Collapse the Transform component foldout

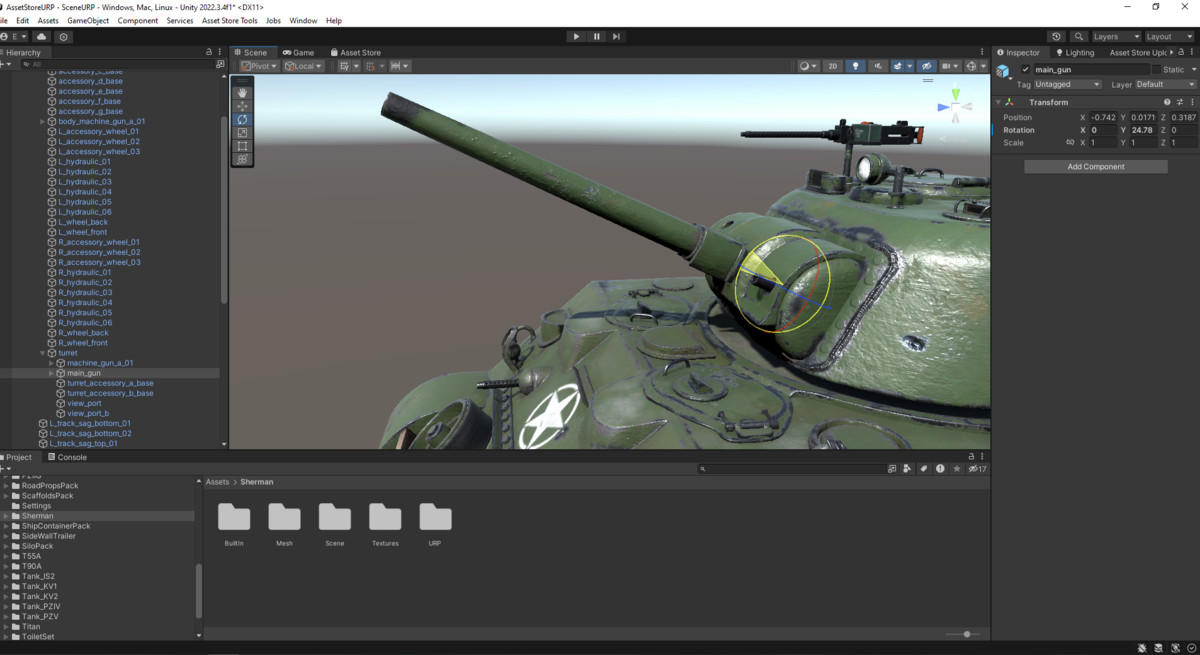click(998, 102)
